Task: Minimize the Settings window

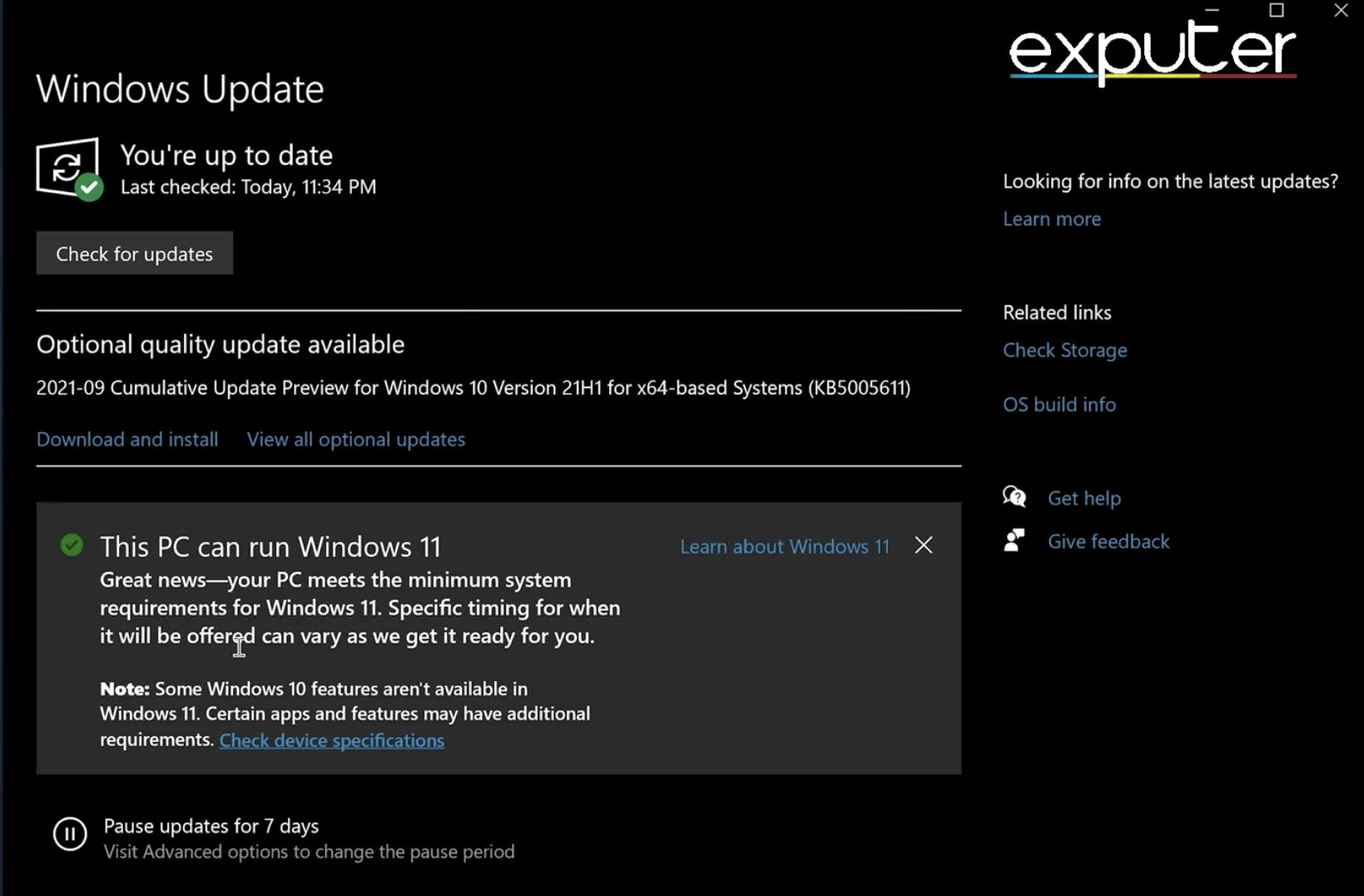Action: [x=1212, y=10]
